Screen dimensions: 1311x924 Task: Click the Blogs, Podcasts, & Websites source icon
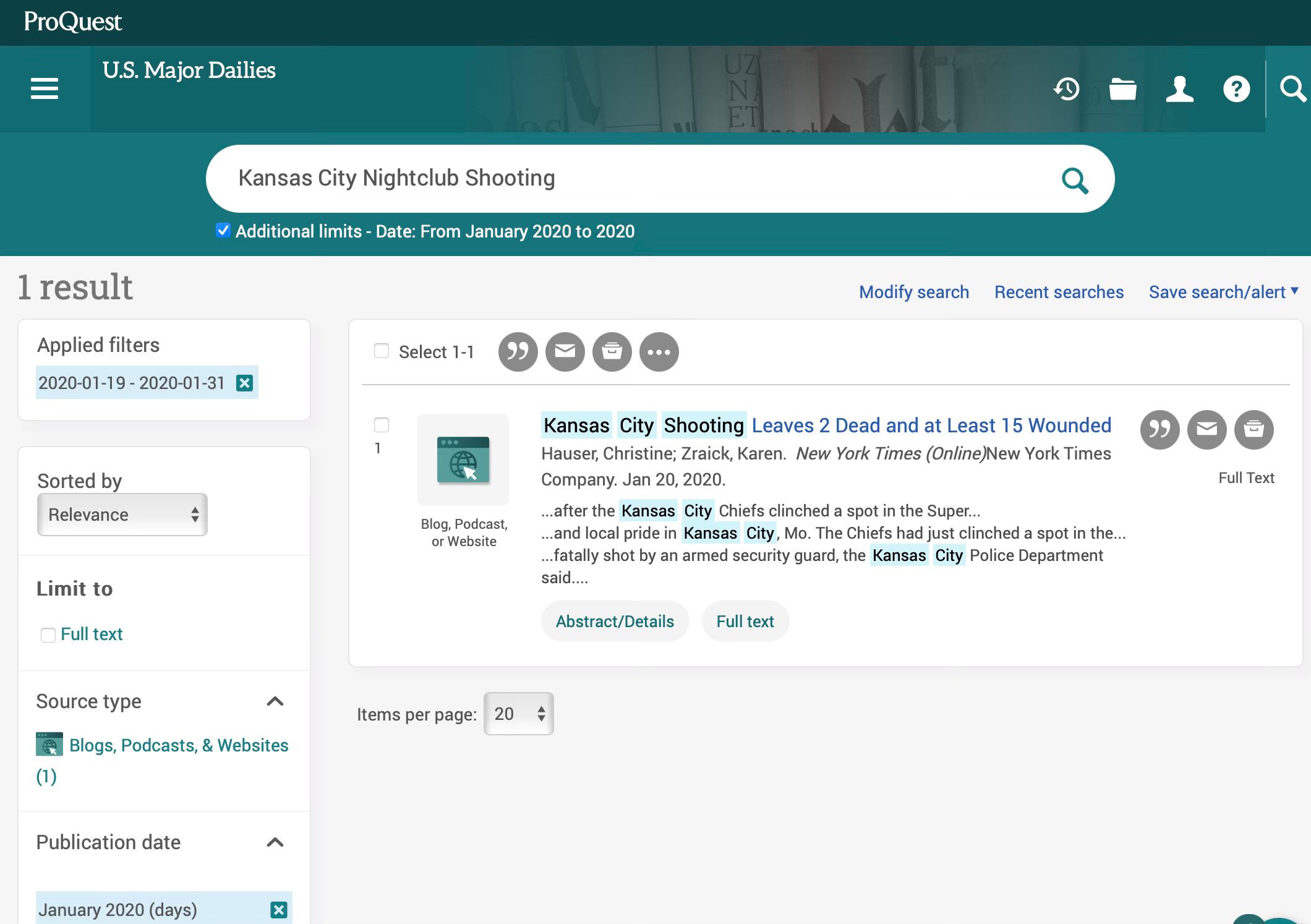49,744
